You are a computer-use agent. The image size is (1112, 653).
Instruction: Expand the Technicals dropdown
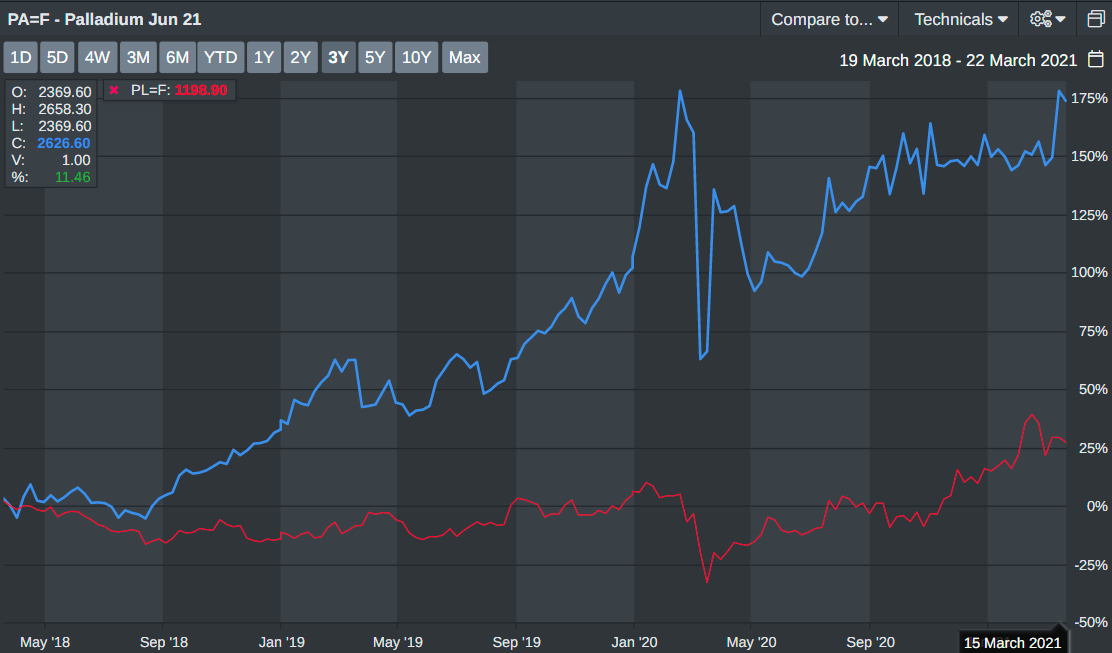(x=960, y=19)
